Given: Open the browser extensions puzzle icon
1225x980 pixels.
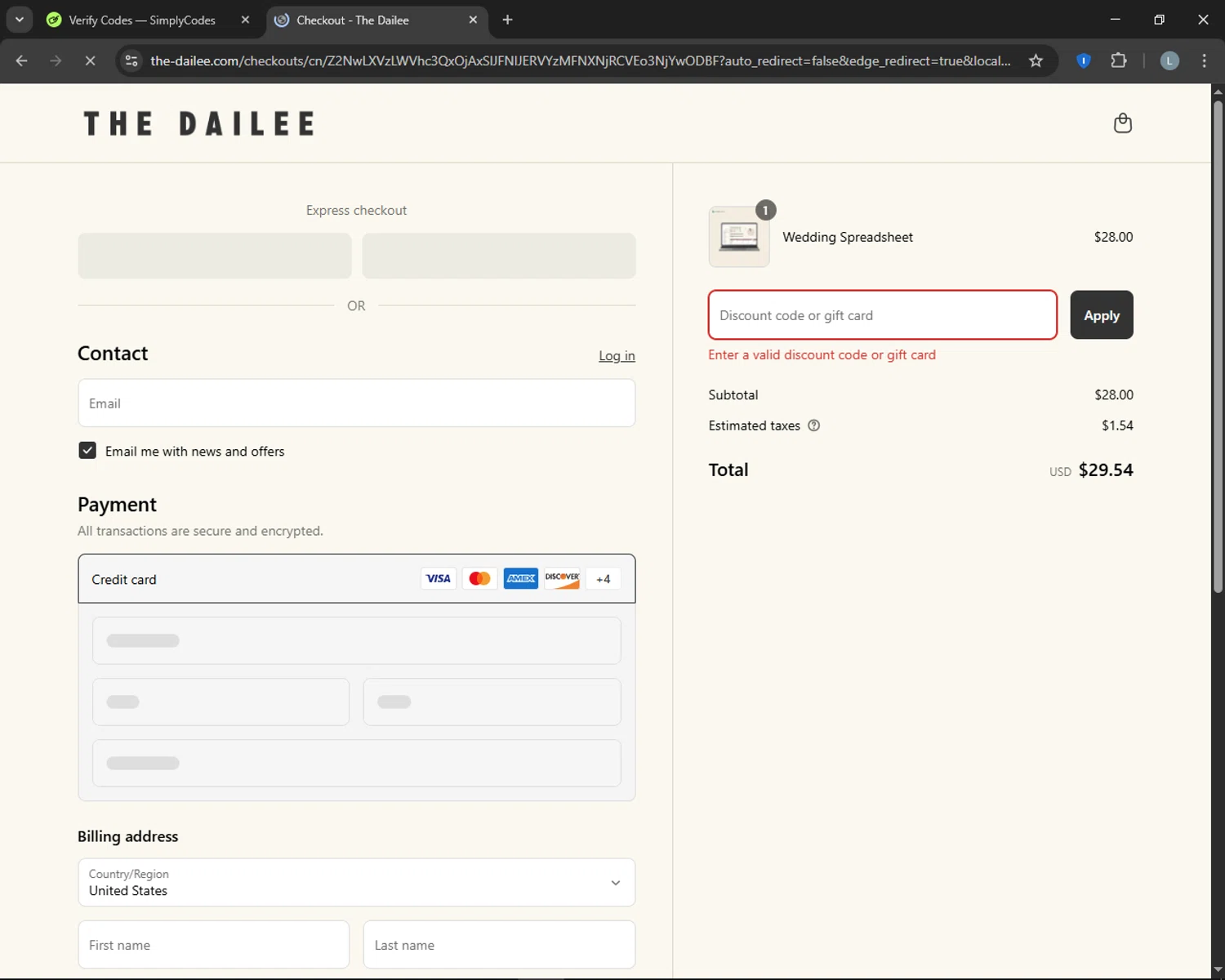Looking at the screenshot, I should 1119,60.
